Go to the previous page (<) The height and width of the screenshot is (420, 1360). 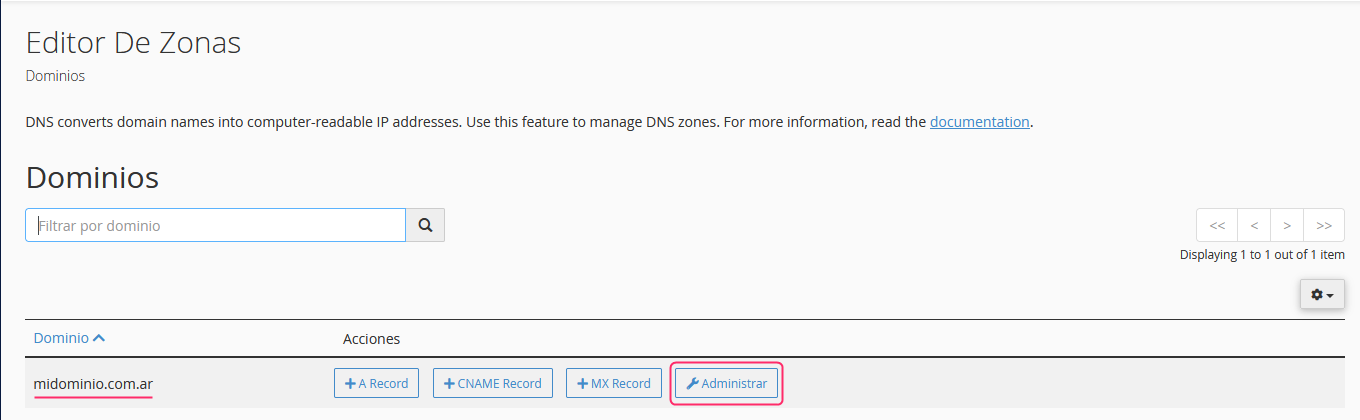click(x=1254, y=225)
